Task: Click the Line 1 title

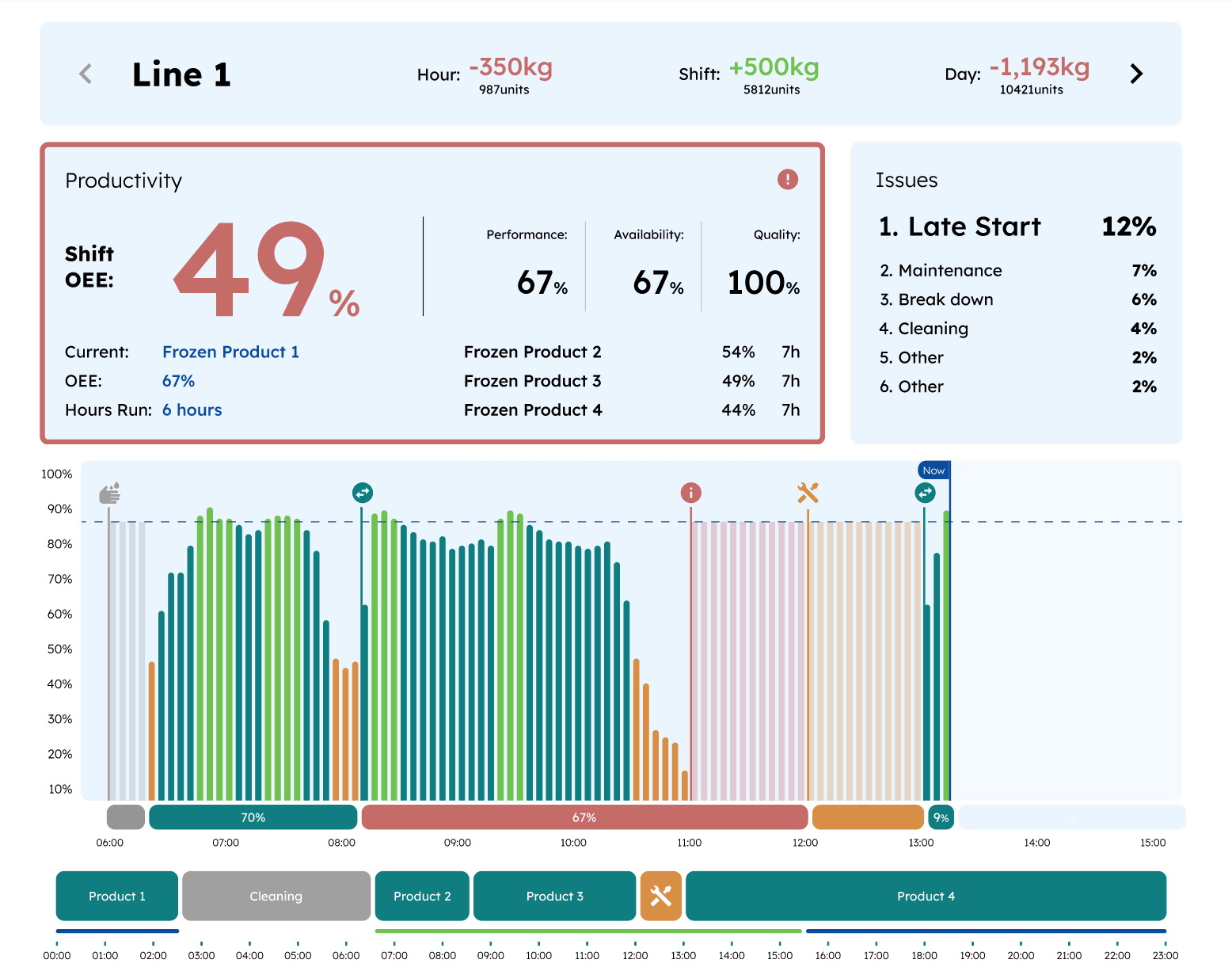Action: pos(181,74)
